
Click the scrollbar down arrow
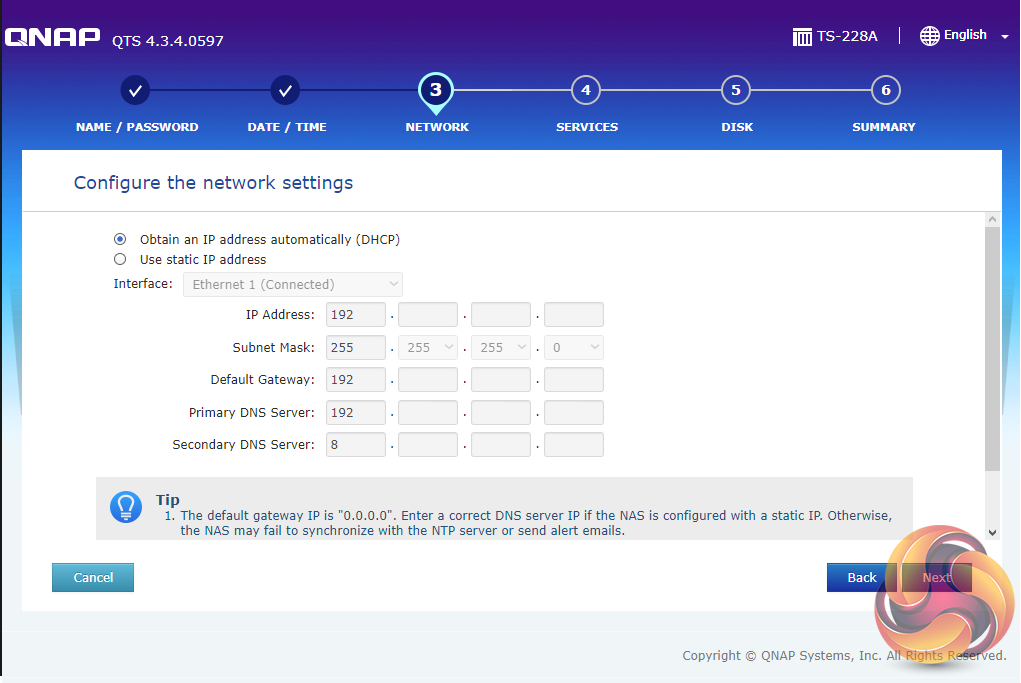pos(992,533)
